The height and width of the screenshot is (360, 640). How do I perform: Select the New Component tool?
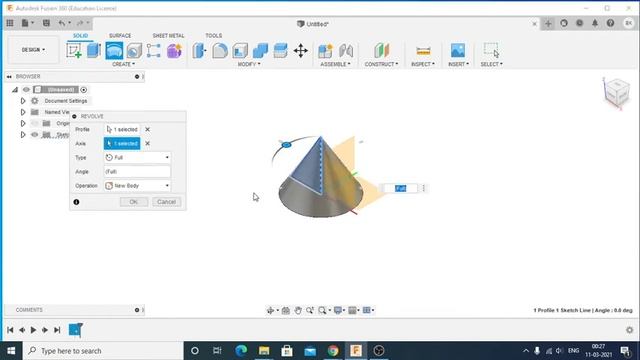[x=325, y=51]
